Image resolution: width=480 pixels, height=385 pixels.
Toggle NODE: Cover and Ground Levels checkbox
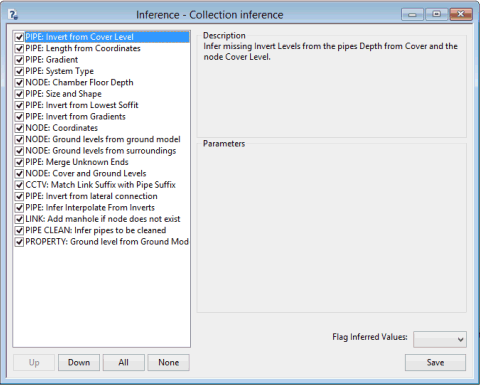[19, 173]
